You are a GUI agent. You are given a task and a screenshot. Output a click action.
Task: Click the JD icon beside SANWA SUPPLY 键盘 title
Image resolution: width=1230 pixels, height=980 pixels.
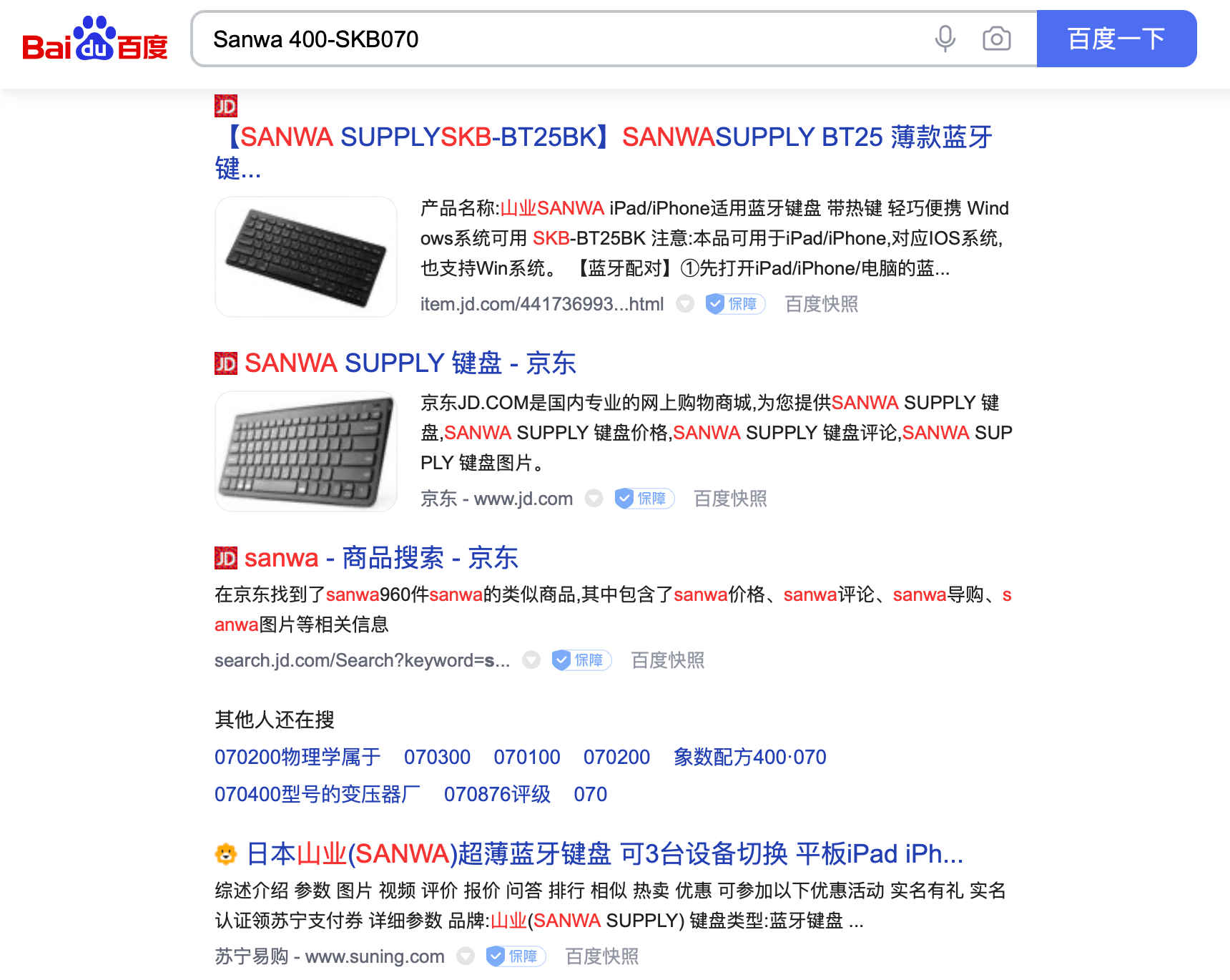tap(226, 363)
